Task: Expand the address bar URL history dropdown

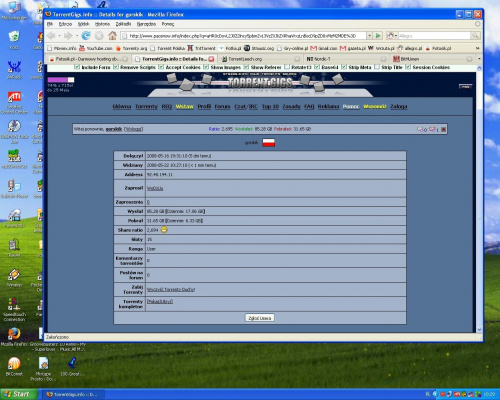Action: click(x=369, y=35)
